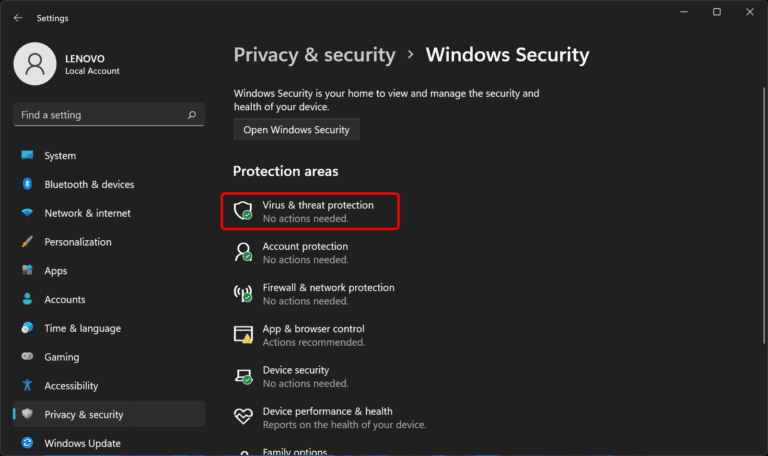Open the Windows Update section
The height and width of the screenshot is (456, 768).
tap(82, 443)
